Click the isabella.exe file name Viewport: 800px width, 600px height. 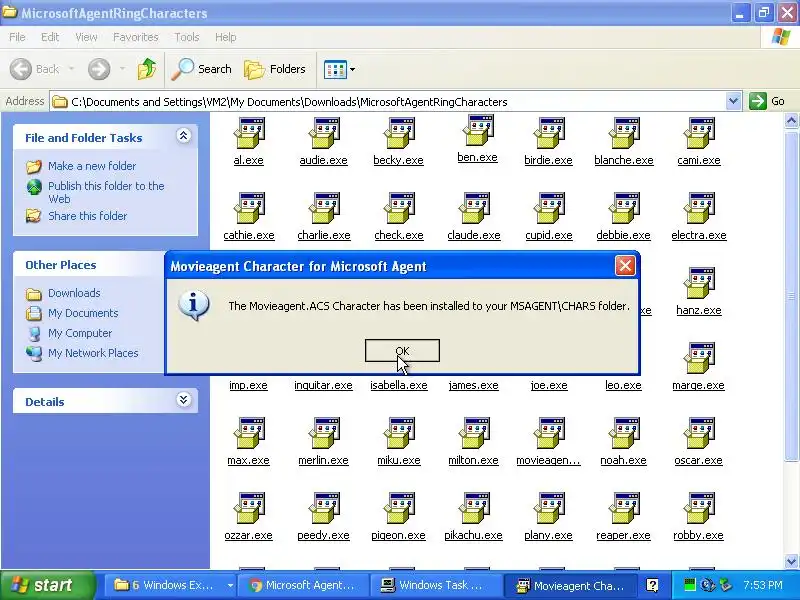click(x=399, y=385)
